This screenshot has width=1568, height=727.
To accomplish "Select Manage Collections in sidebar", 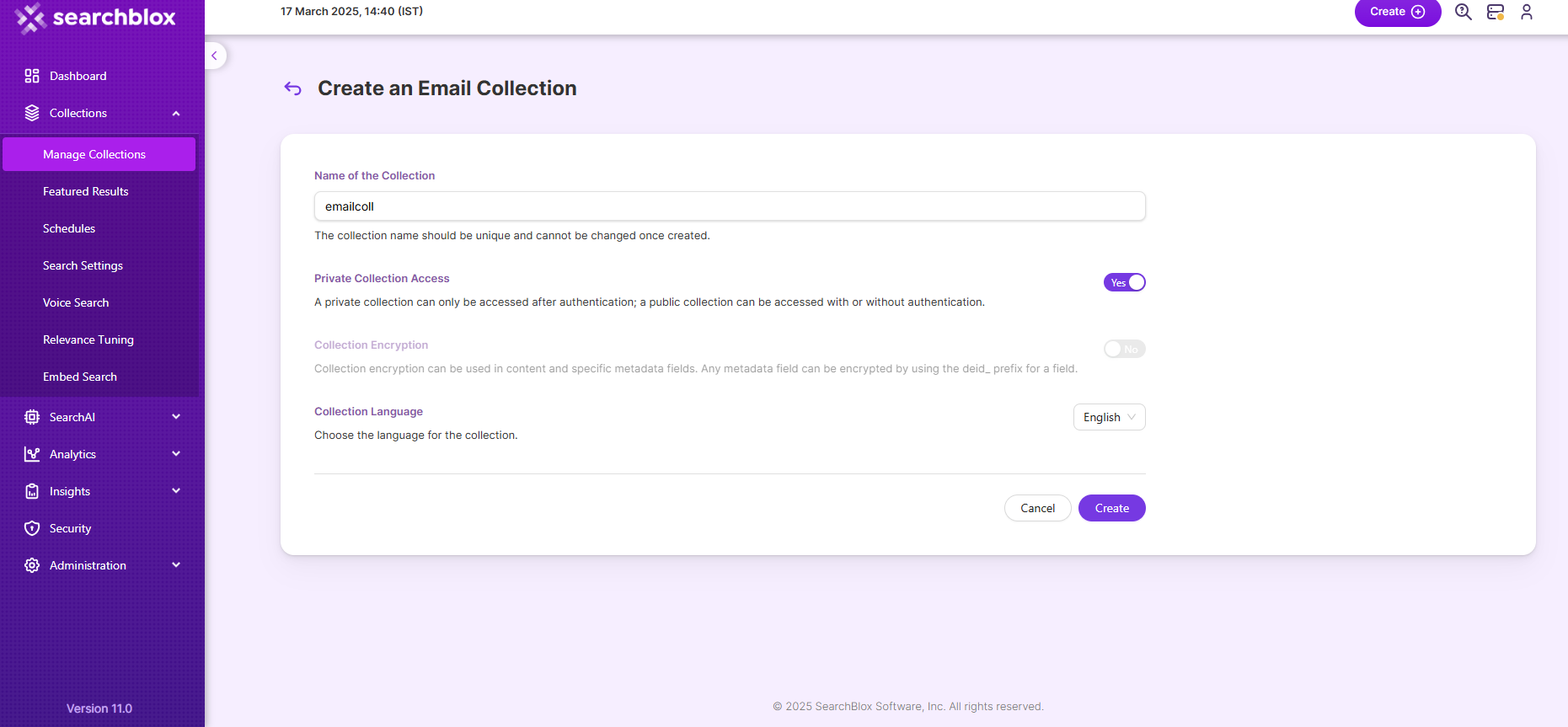I will click(x=99, y=154).
